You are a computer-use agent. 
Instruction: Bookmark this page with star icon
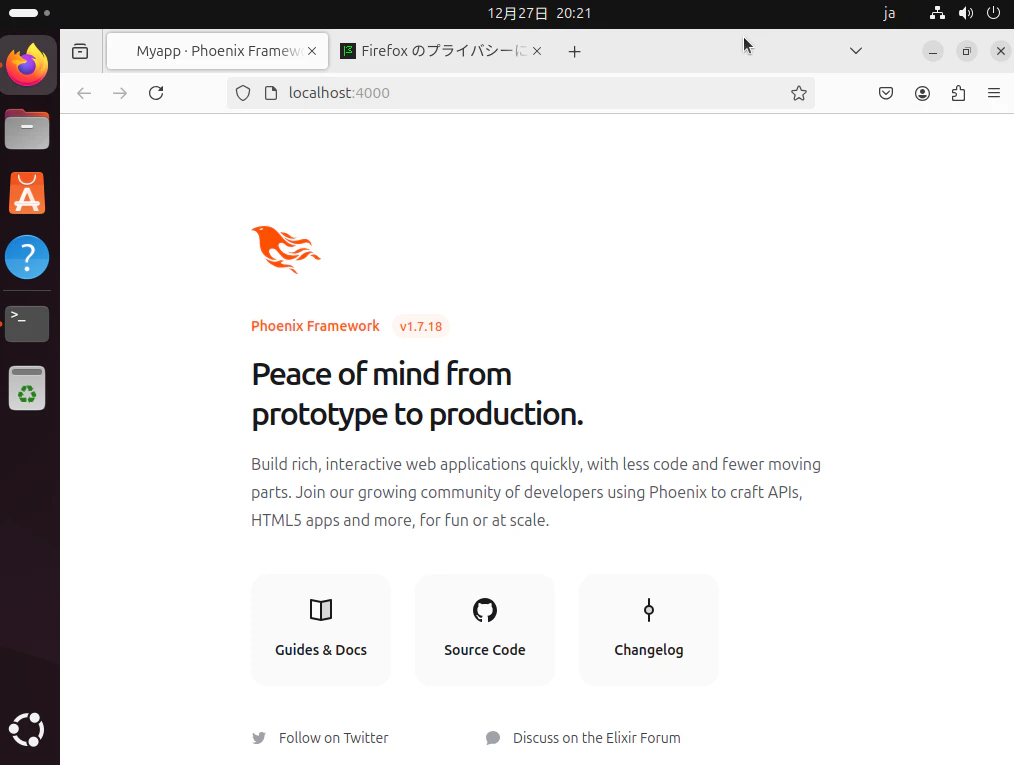tap(799, 93)
